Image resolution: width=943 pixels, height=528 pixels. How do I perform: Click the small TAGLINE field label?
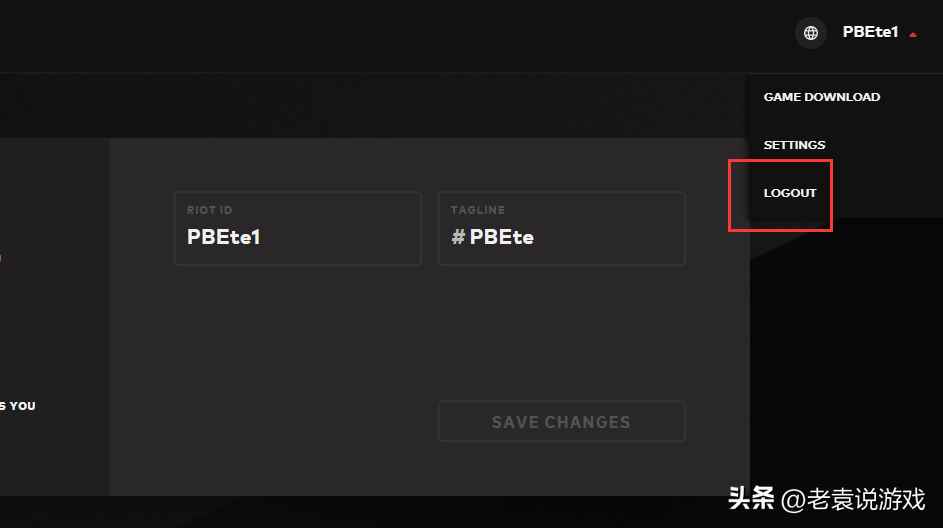click(477, 210)
